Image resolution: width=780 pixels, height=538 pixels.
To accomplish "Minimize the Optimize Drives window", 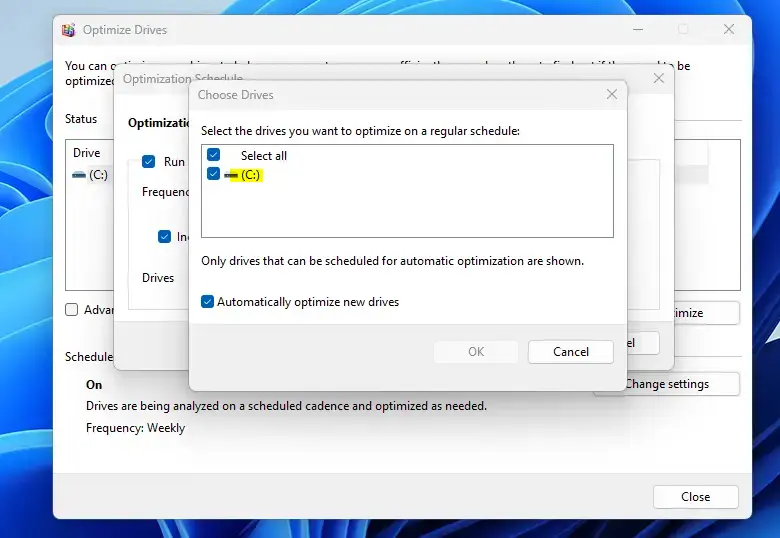I will (x=638, y=29).
